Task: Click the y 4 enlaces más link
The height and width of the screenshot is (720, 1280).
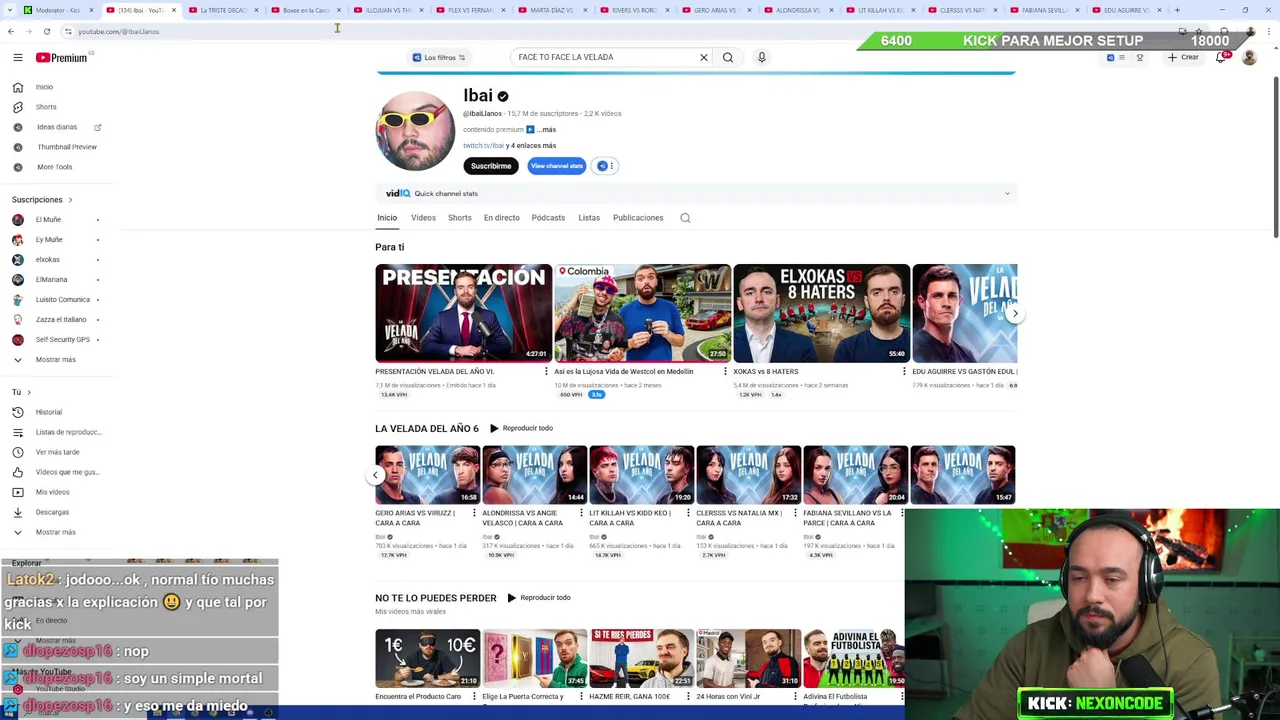Action: tap(531, 146)
